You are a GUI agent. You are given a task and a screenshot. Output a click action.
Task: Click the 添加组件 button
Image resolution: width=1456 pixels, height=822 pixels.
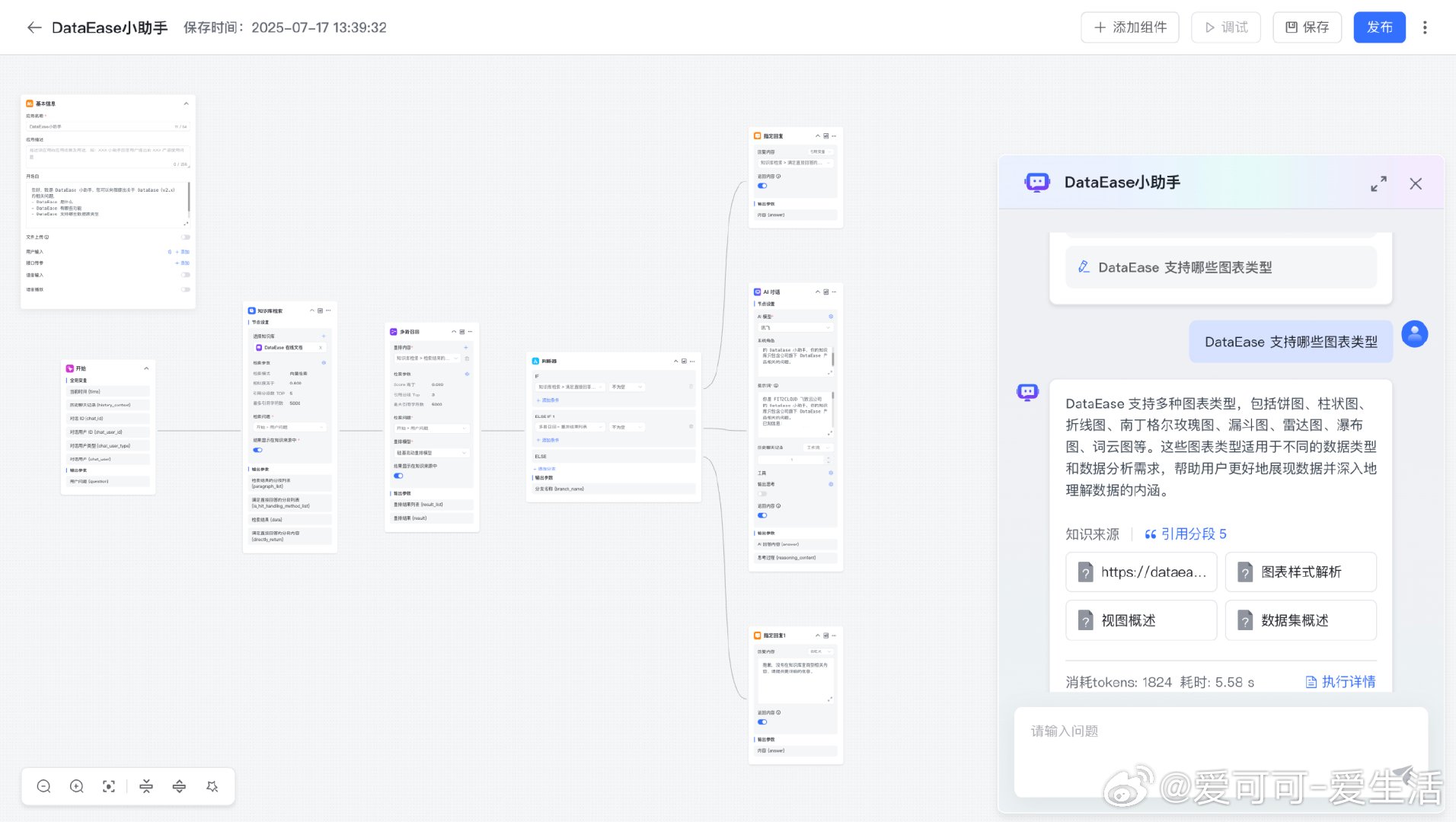1130,27
